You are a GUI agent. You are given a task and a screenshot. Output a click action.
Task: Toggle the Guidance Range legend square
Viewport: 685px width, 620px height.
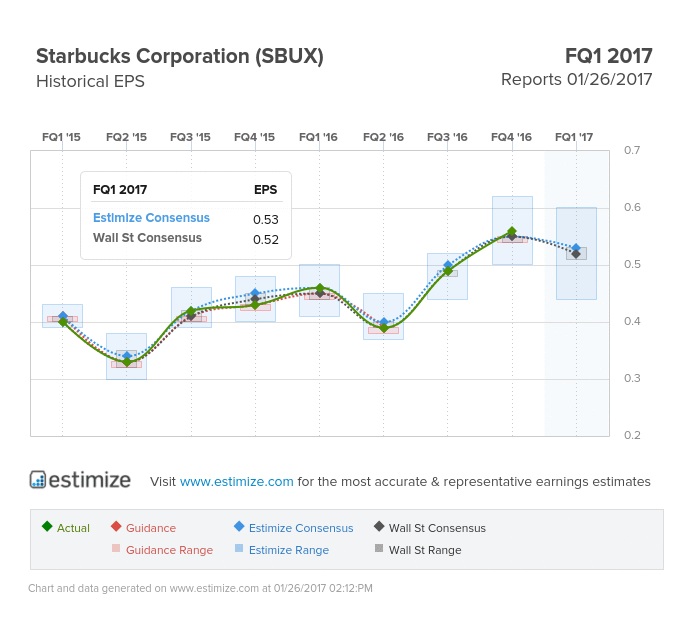pyautogui.click(x=116, y=548)
